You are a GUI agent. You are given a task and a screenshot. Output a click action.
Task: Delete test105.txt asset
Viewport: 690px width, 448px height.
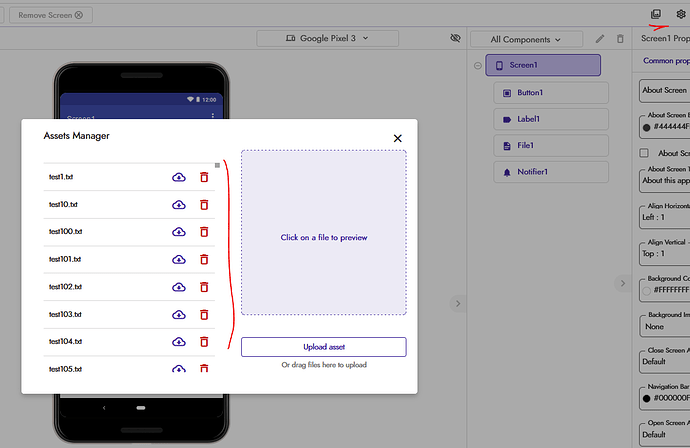click(204, 368)
